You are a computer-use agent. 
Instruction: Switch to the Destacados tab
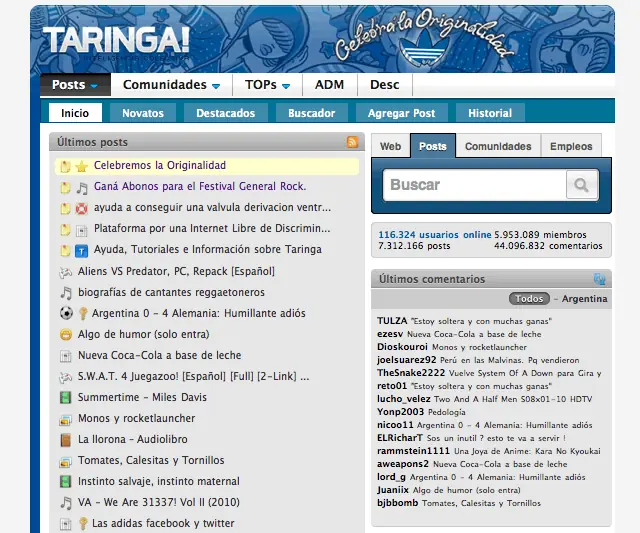pyautogui.click(x=226, y=113)
